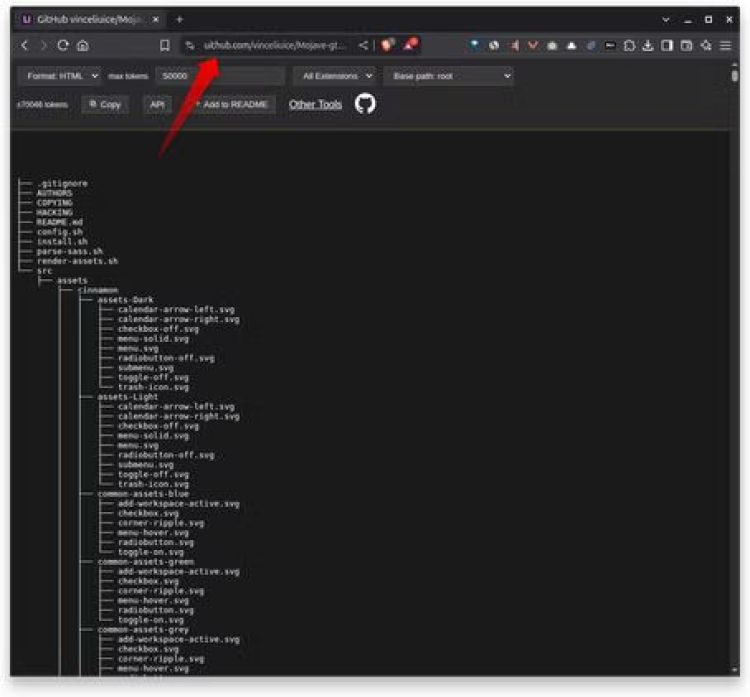Open the Base path: root dropdown
Viewport: 750px width, 697px height.
tap(449, 76)
